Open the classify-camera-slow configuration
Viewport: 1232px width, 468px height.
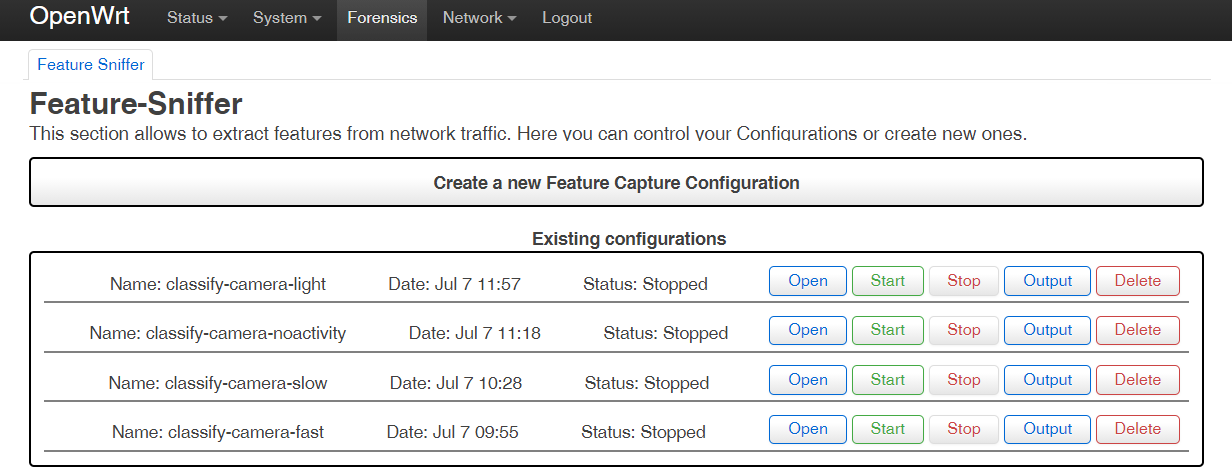coord(808,380)
